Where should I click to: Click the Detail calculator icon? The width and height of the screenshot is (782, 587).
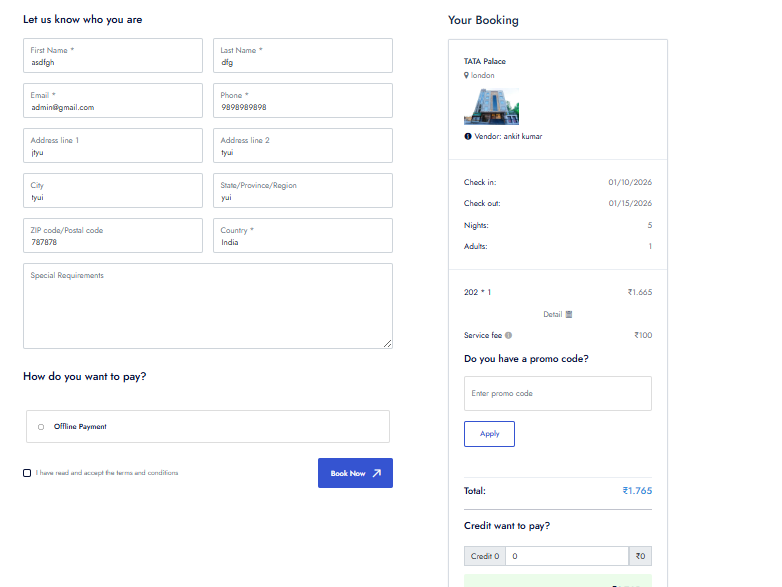click(x=569, y=314)
